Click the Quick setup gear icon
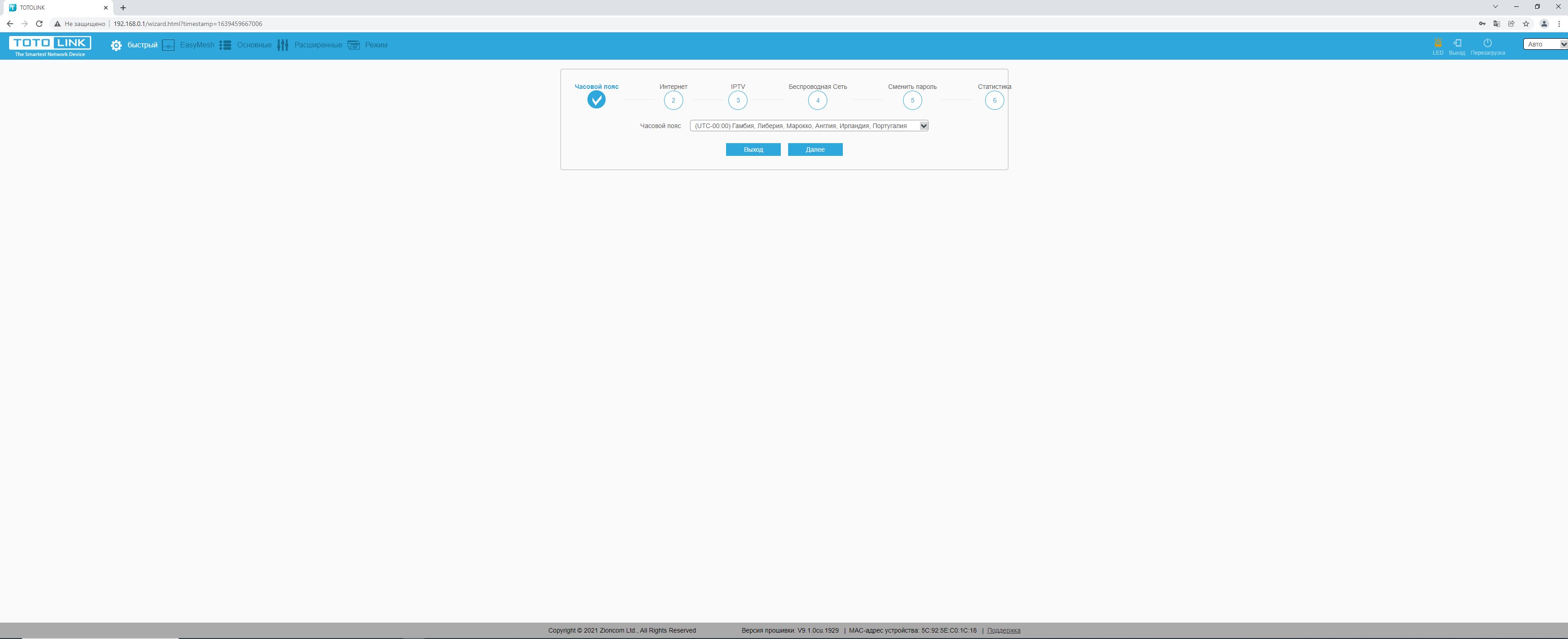This screenshot has width=1568, height=639. click(116, 46)
